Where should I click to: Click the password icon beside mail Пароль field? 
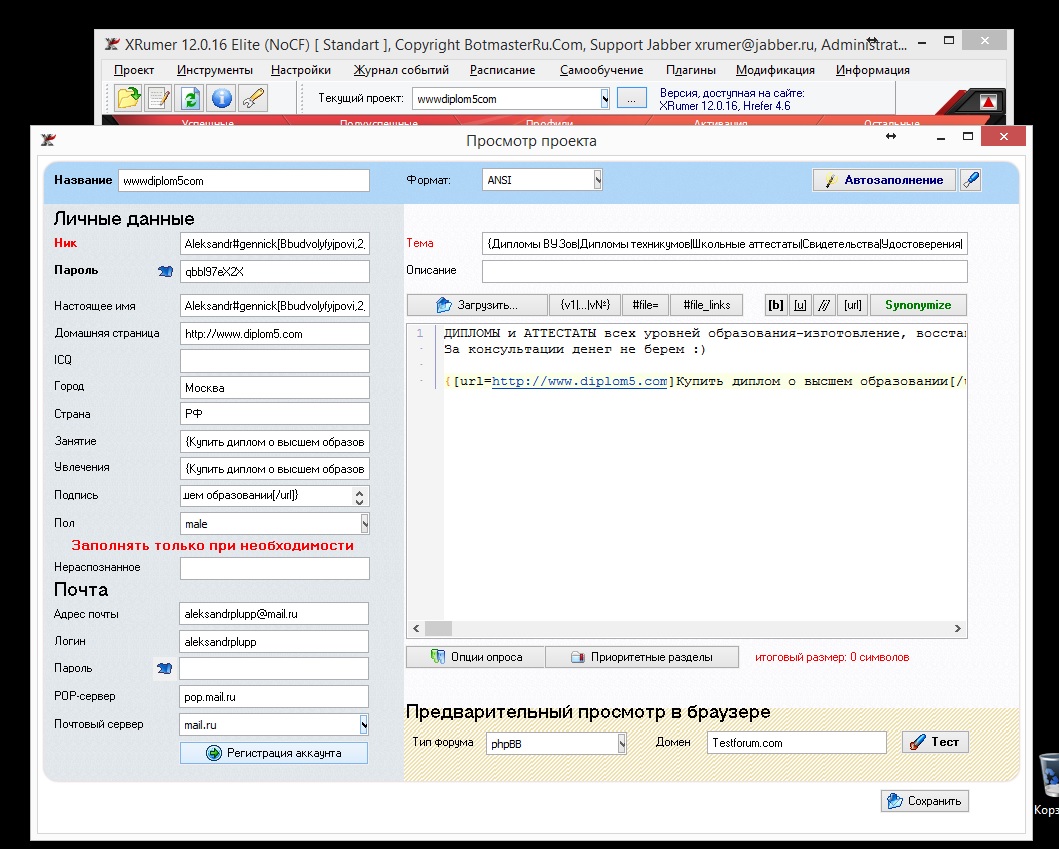pyautogui.click(x=165, y=669)
